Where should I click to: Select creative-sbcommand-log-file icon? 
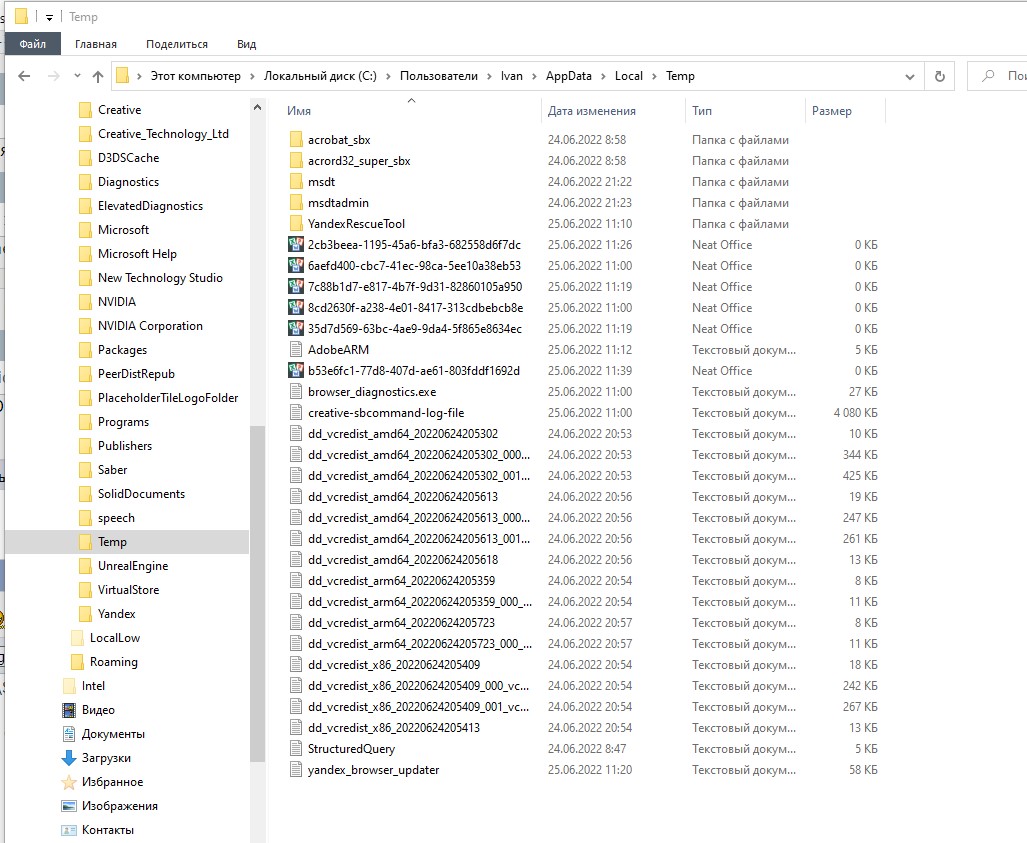coord(296,413)
